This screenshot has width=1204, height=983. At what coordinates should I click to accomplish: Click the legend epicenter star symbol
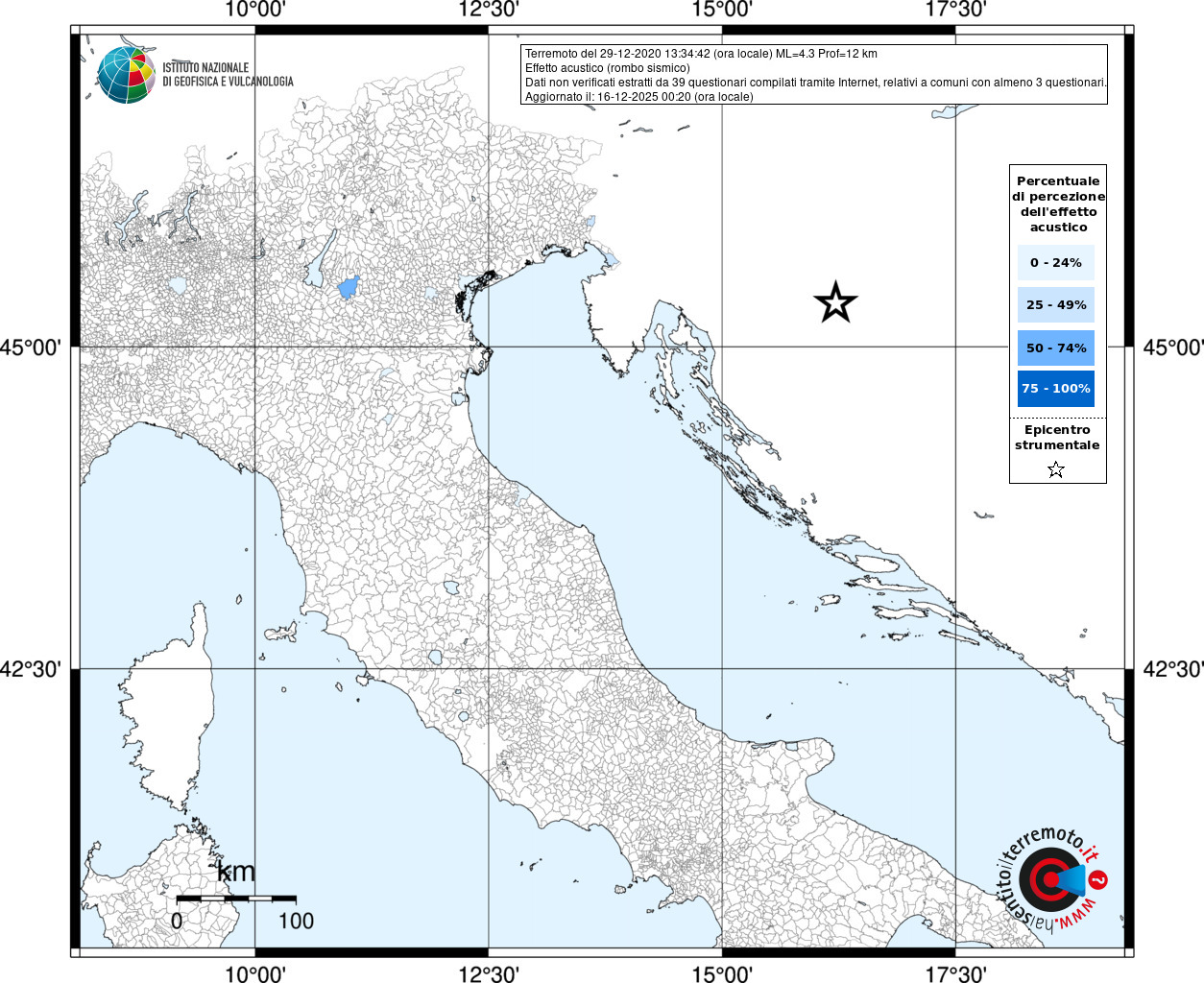(1056, 469)
